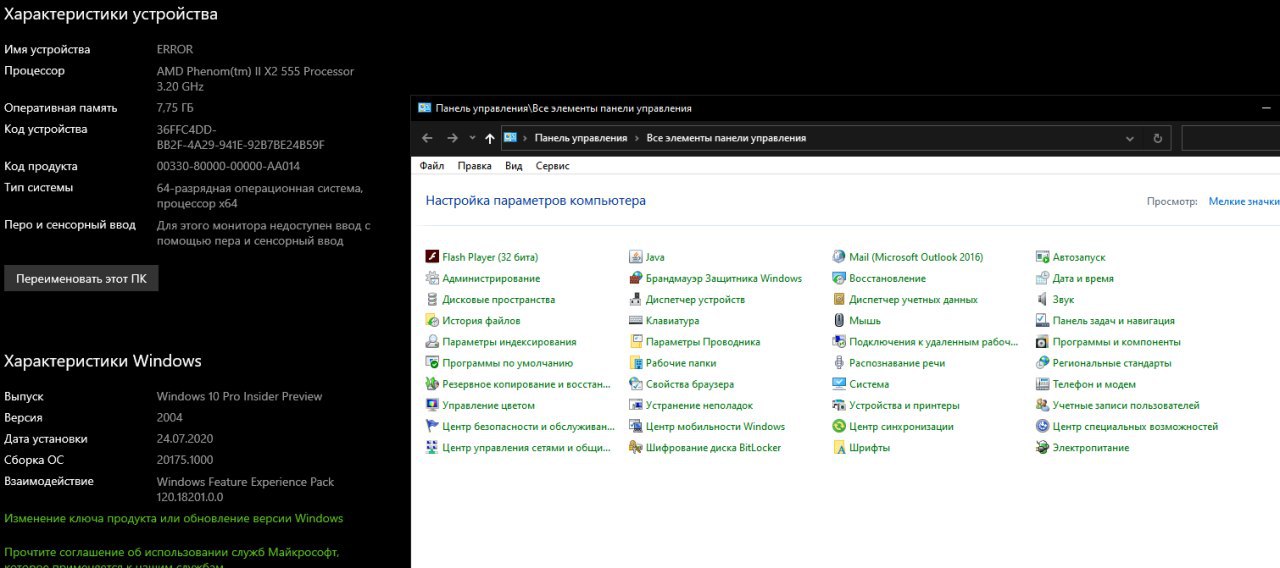Open the Параметры индексирования icon
This screenshot has width=1280, height=568.
click(432, 342)
